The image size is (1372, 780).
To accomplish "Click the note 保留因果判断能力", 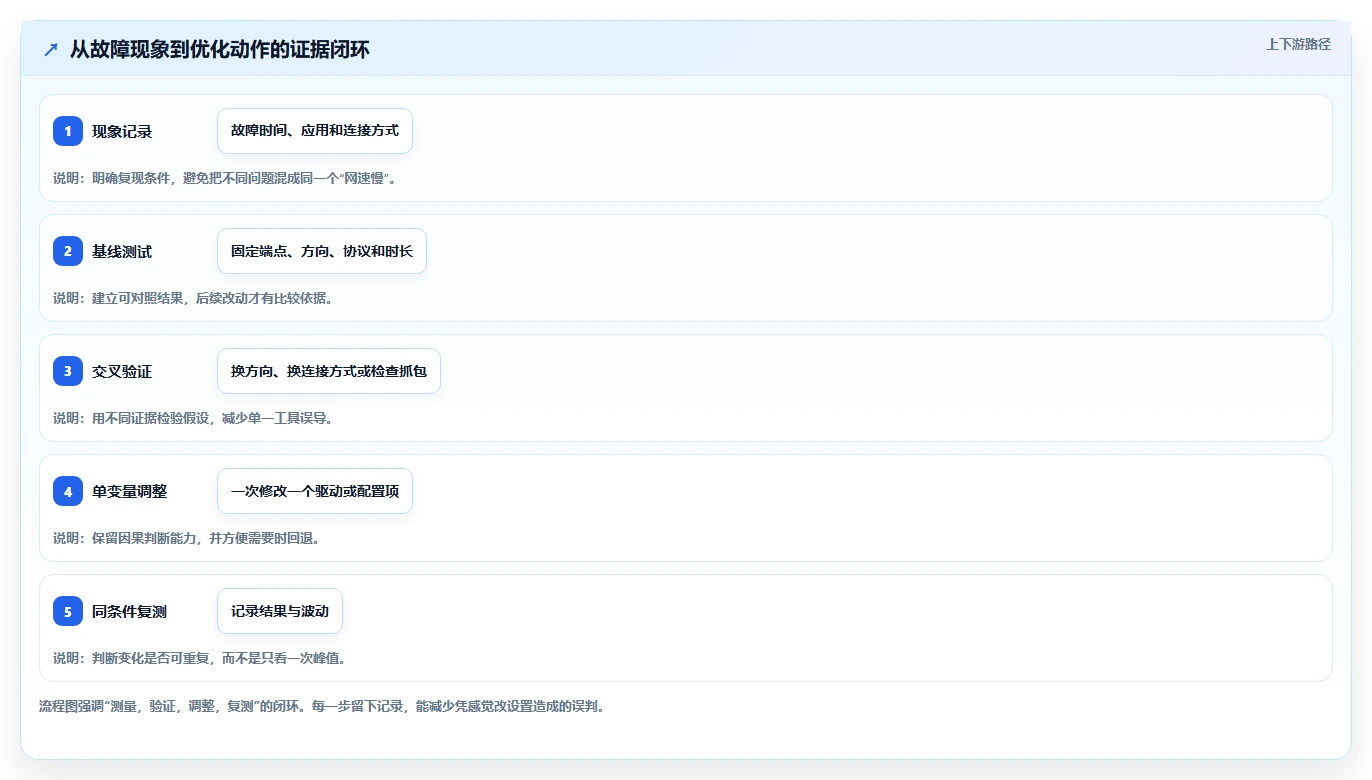I will [x=186, y=538].
